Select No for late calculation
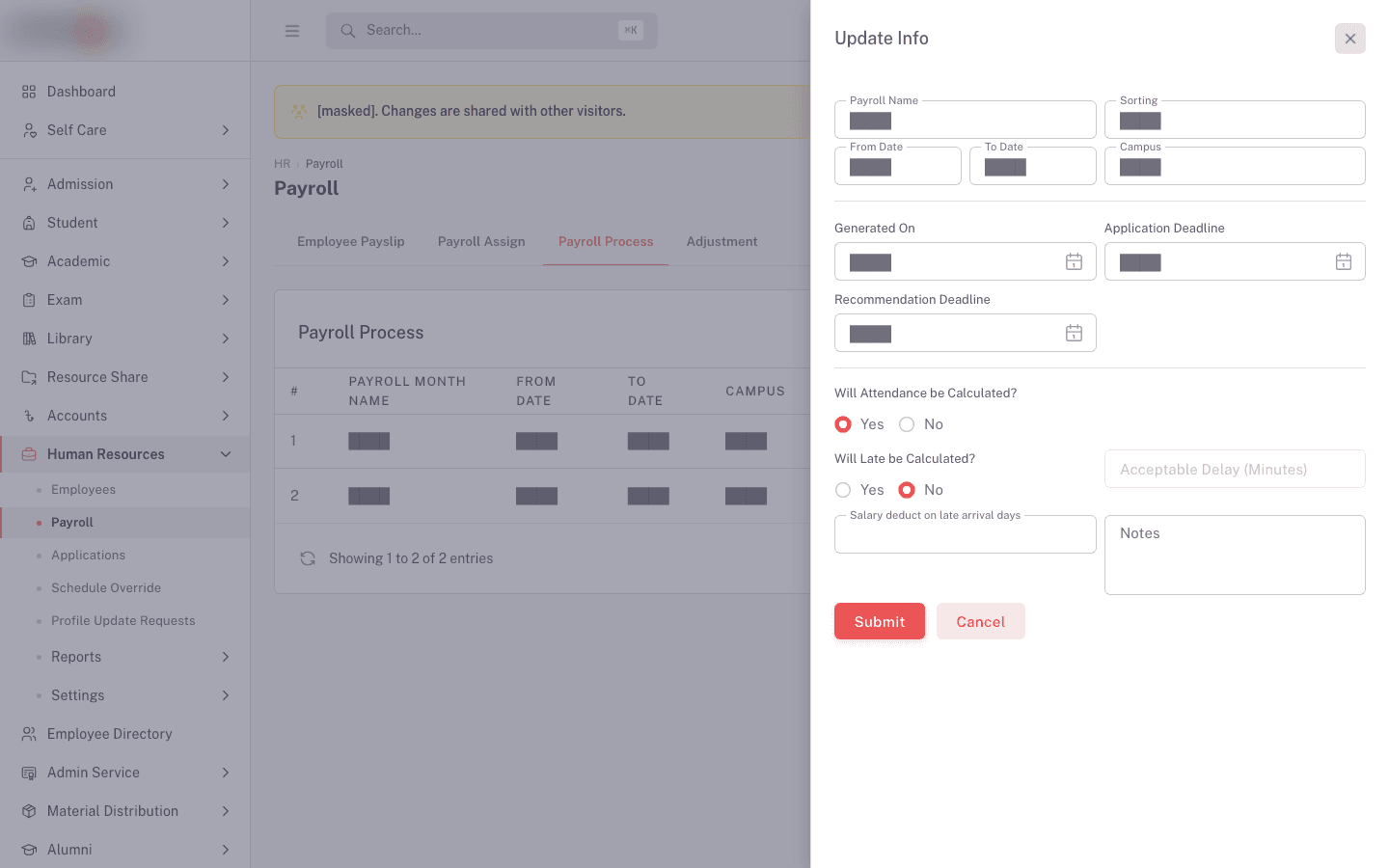 click(x=907, y=490)
